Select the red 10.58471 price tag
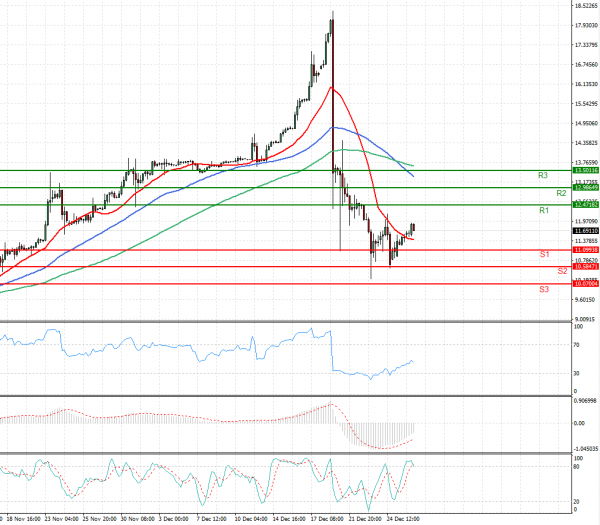This screenshot has height=525, width=600. tap(586, 266)
